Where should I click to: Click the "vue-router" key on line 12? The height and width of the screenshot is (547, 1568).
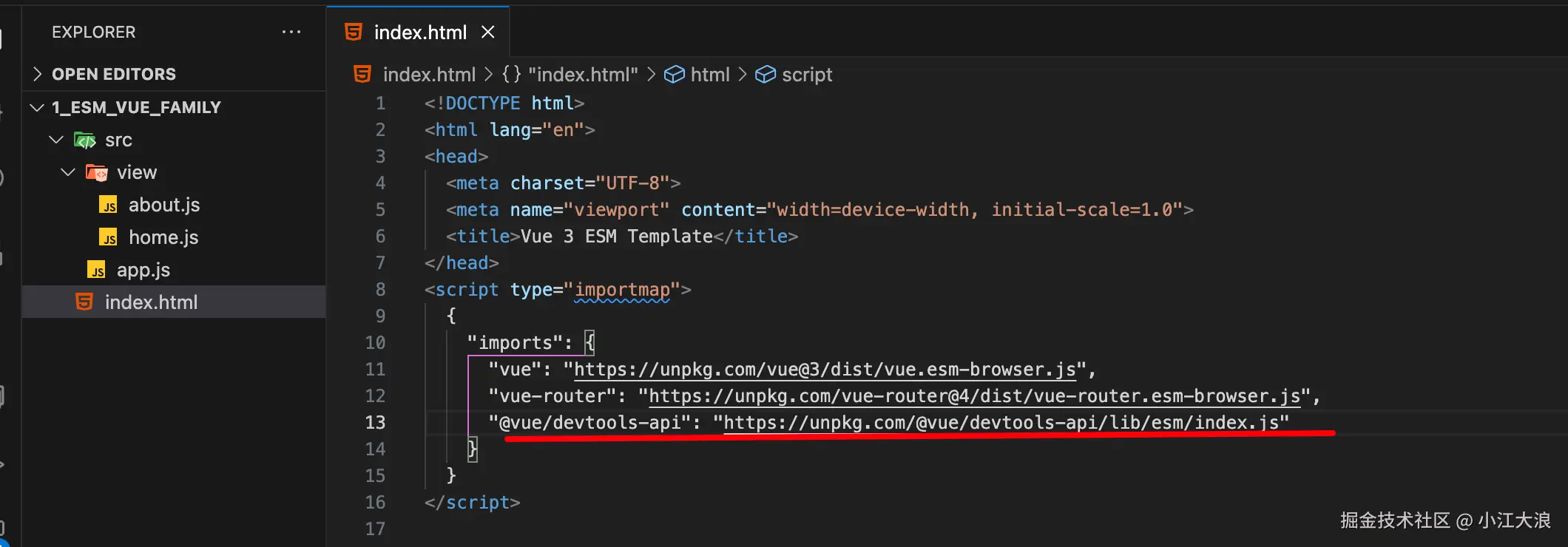tap(551, 396)
